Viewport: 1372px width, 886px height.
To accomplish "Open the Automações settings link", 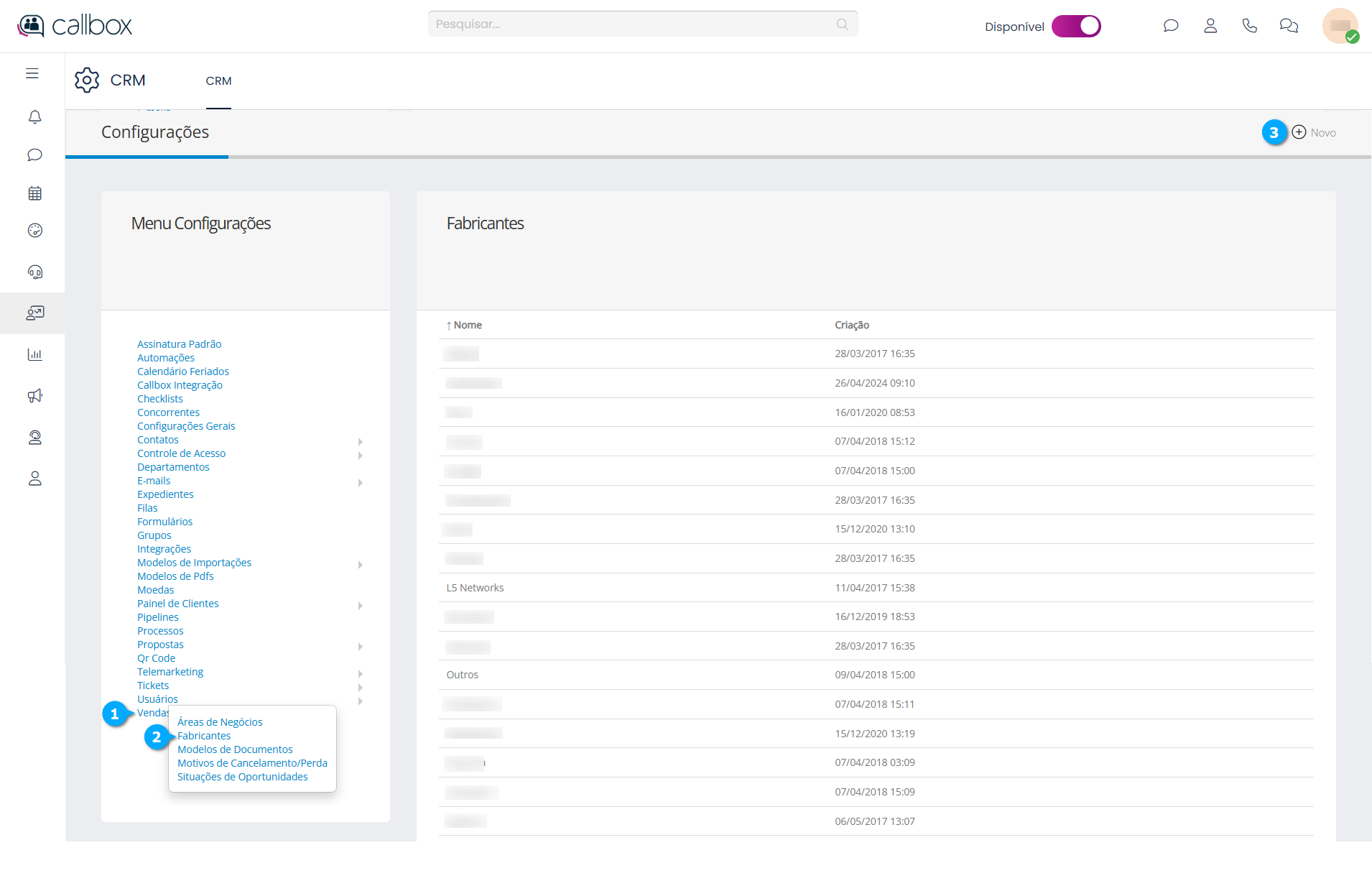I will point(166,358).
